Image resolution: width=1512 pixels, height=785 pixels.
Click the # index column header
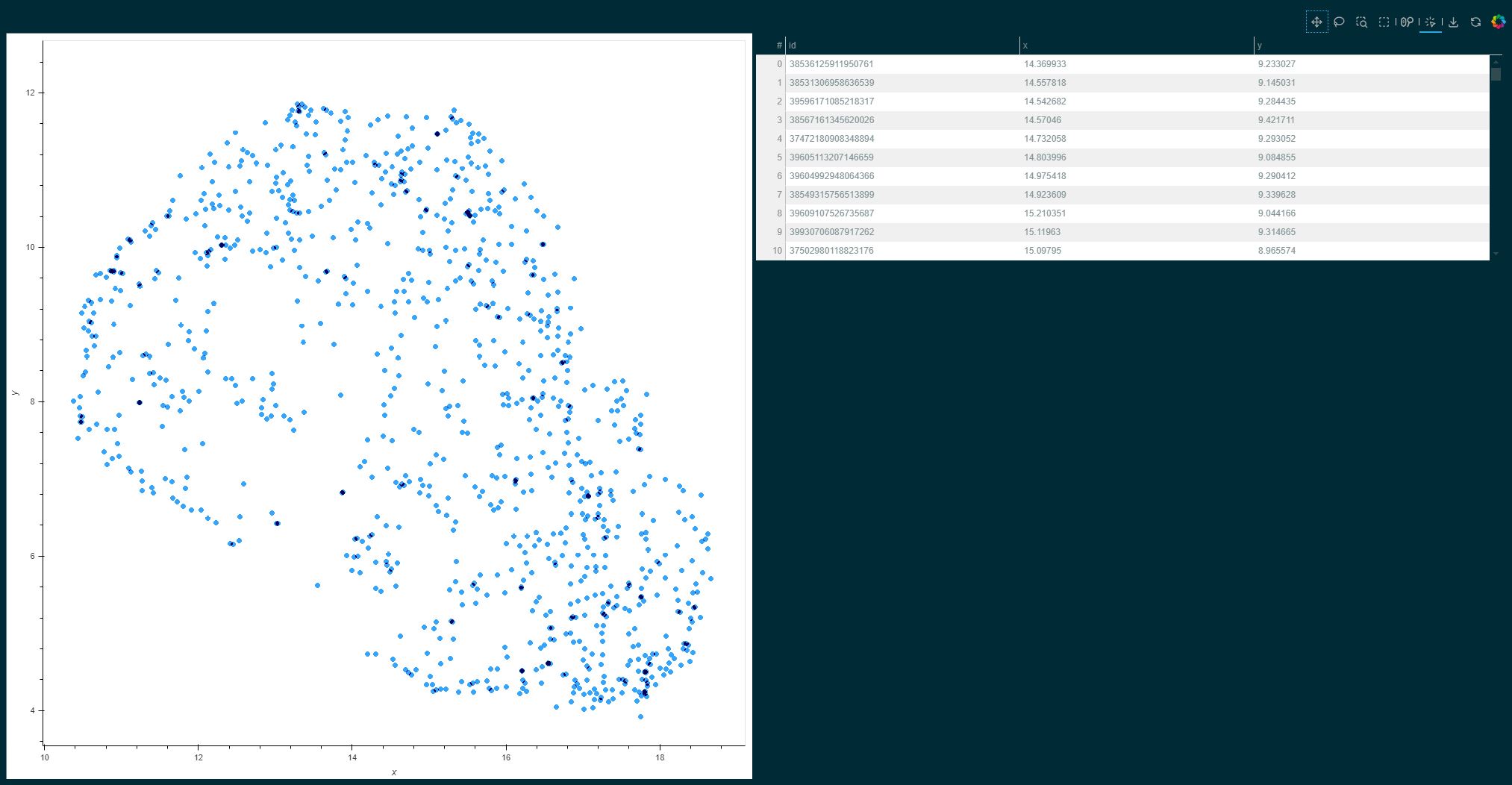[771, 46]
